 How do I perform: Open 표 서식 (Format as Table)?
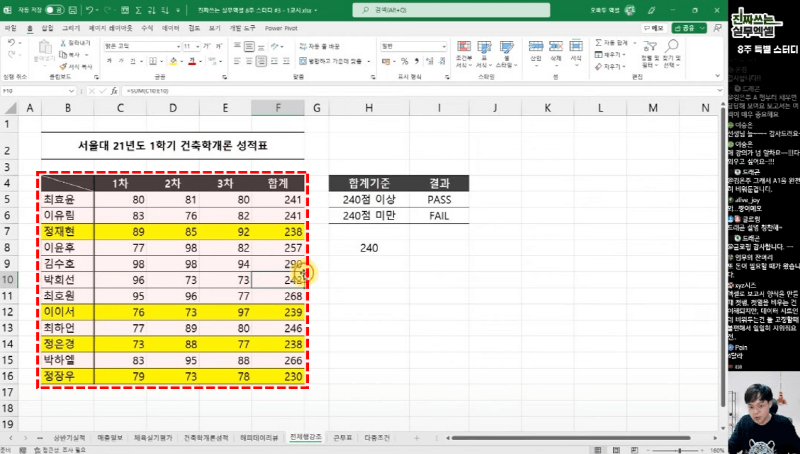484,54
